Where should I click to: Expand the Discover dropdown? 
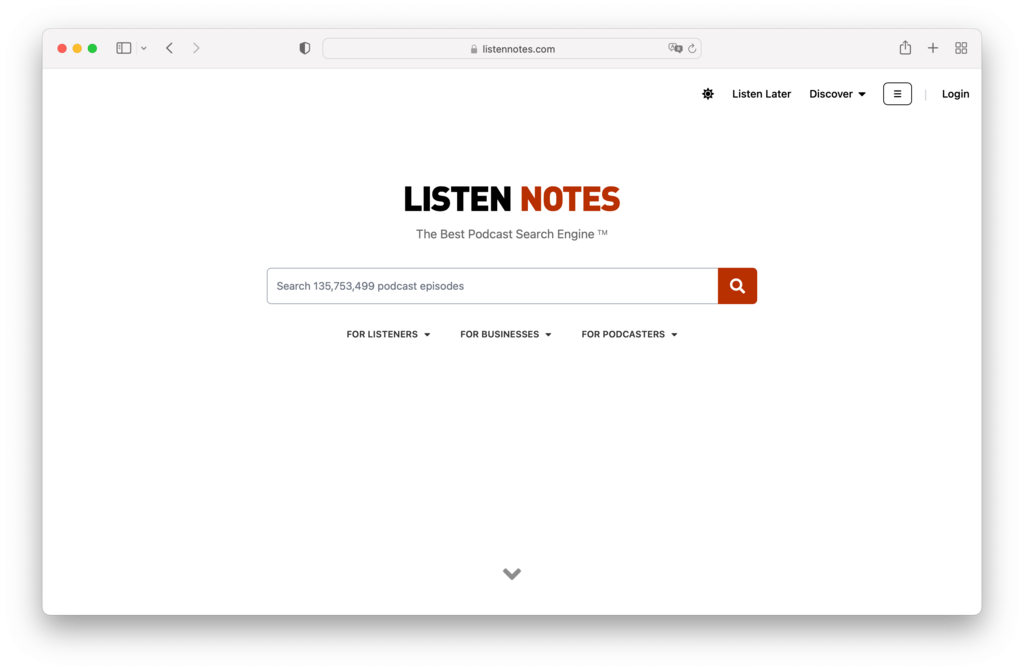tap(837, 94)
